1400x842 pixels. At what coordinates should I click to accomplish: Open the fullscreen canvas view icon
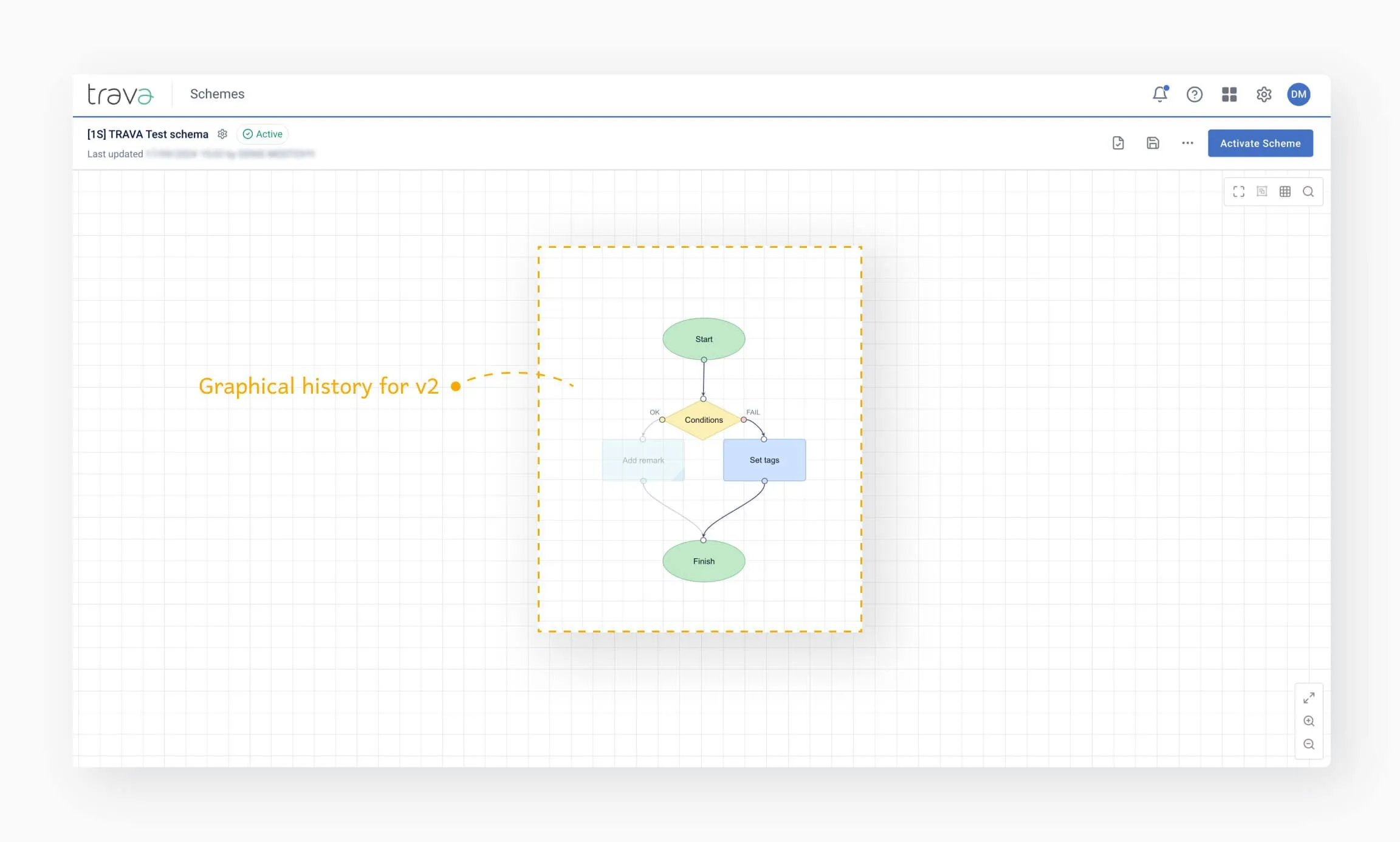click(1238, 191)
